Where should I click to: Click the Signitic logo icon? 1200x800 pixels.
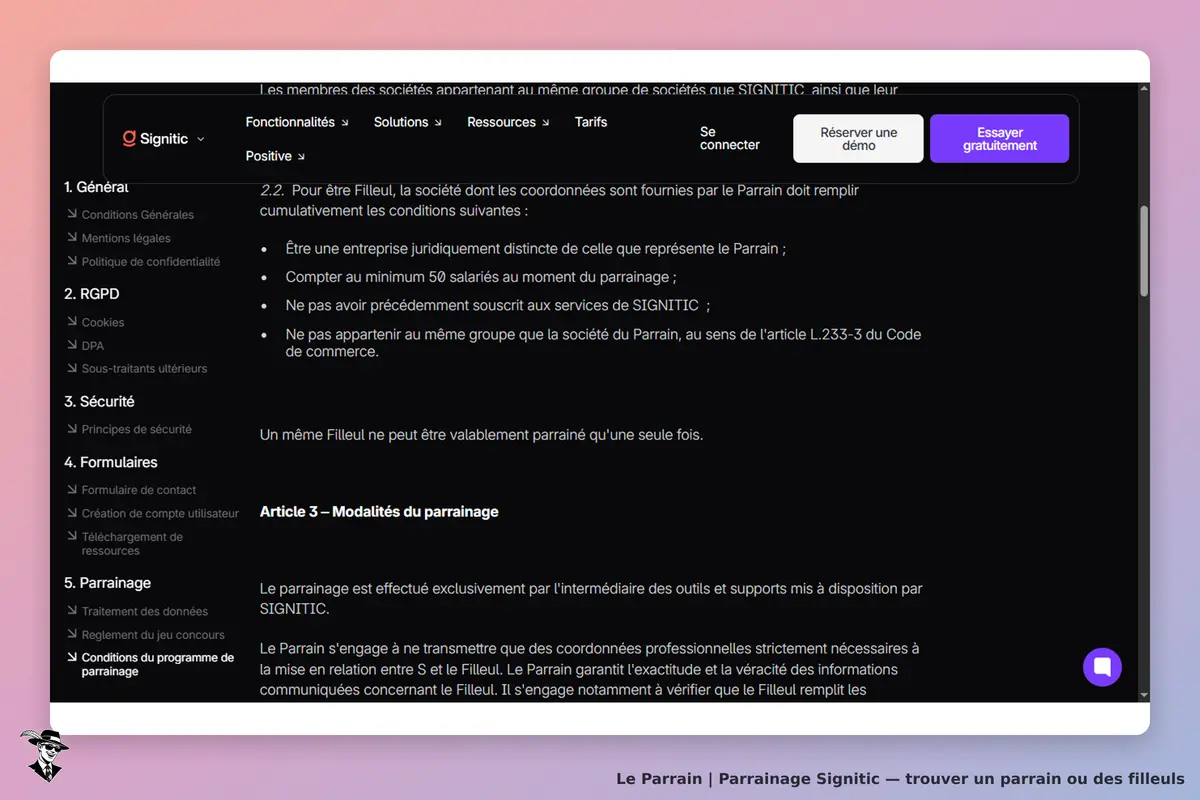129,139
